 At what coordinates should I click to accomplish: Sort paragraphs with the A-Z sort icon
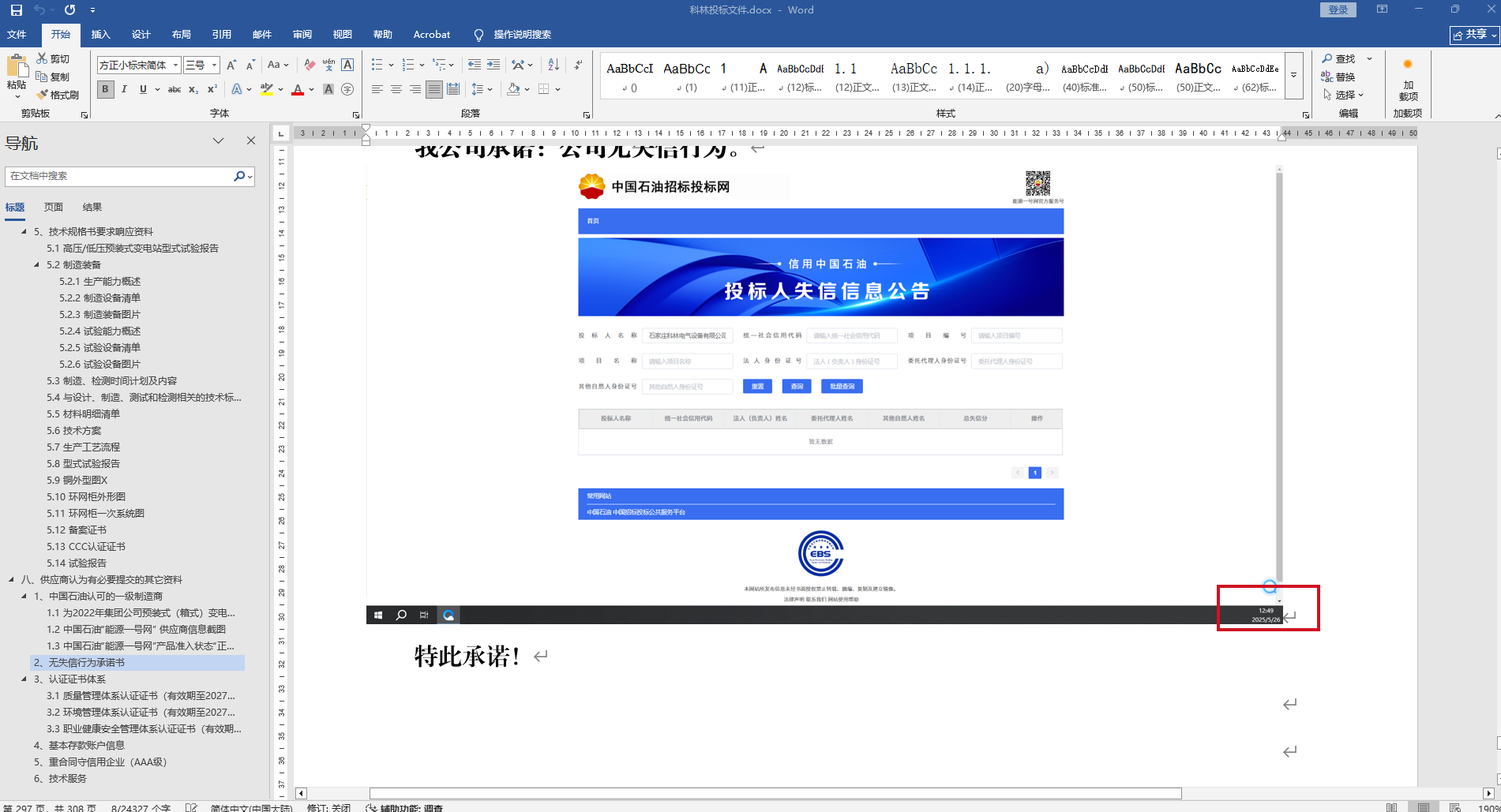pyautogui.click(x=553, y=65)
